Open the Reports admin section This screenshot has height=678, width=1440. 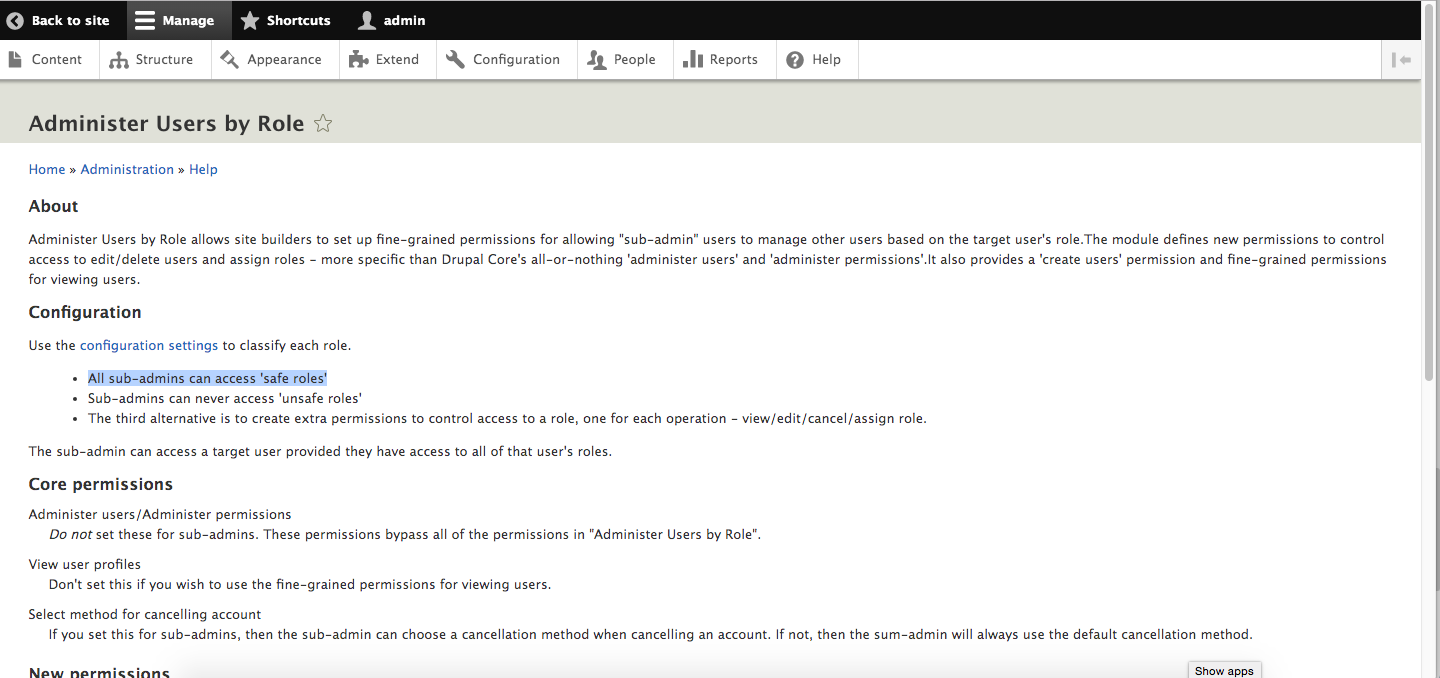pyautogui.click(x=721, y=60)
